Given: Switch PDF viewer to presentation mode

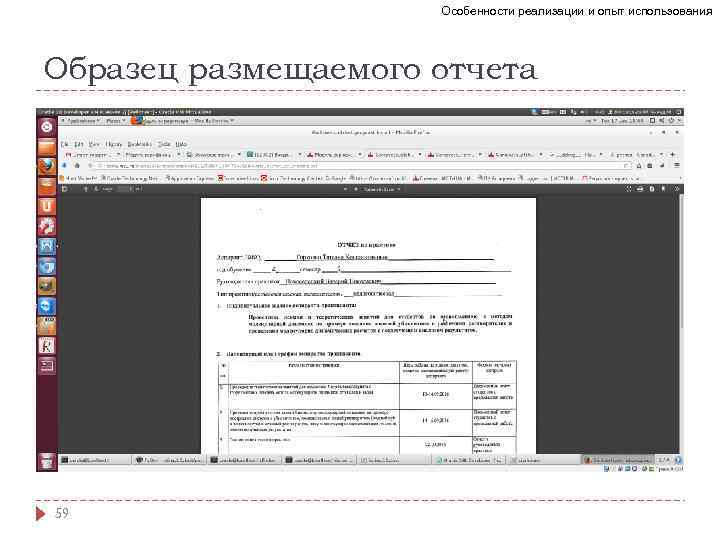Looking at the screenshot, I should point(629,189).
